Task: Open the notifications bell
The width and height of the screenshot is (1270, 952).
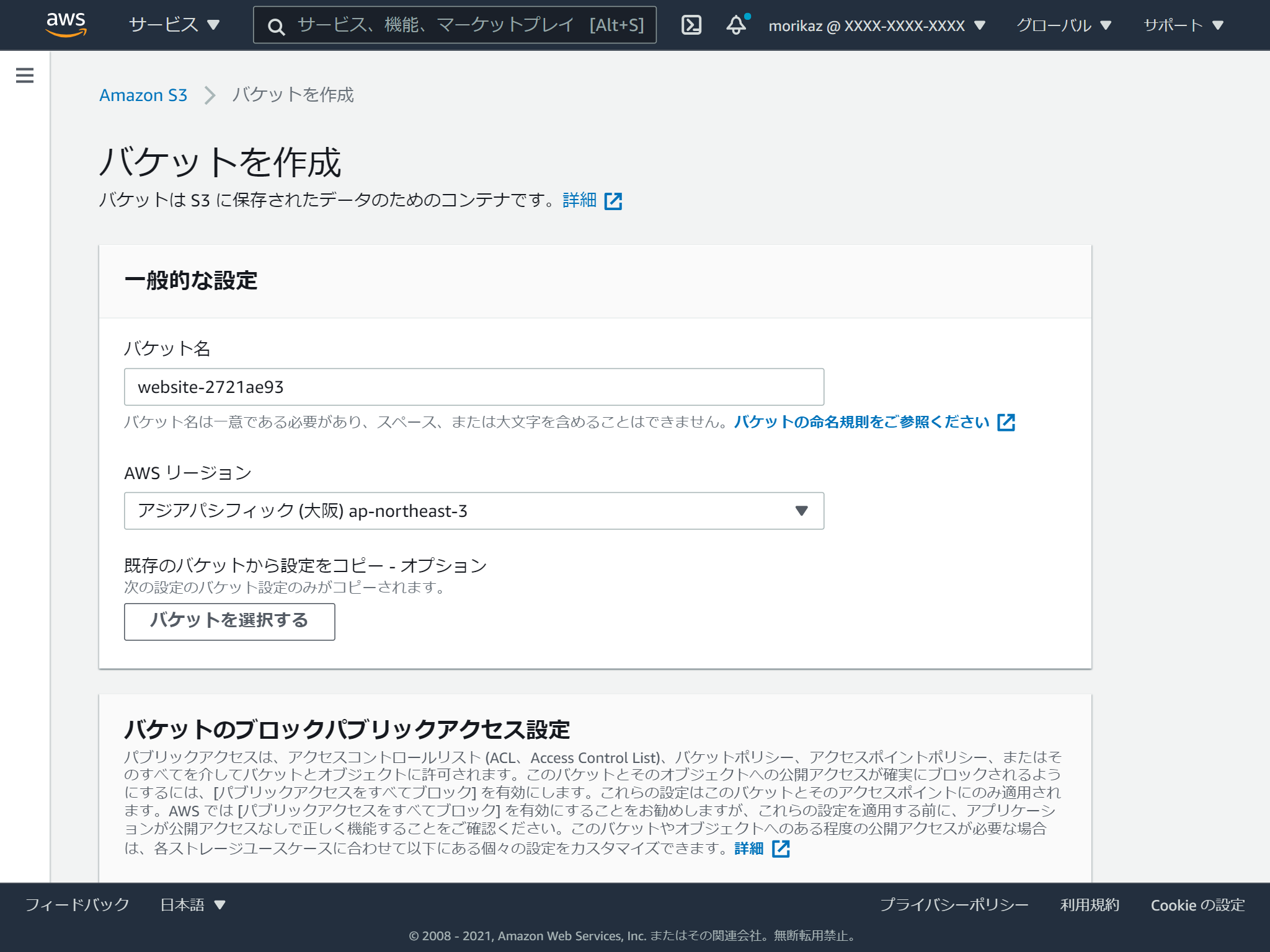Action: tap(736, 25)
